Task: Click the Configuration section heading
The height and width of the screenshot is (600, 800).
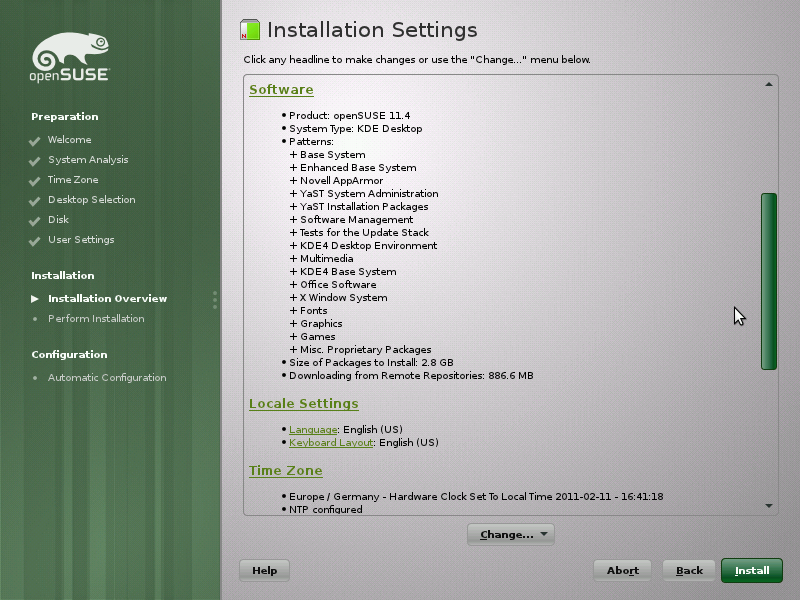Action: pyautogui.click(x=69, y=355)
